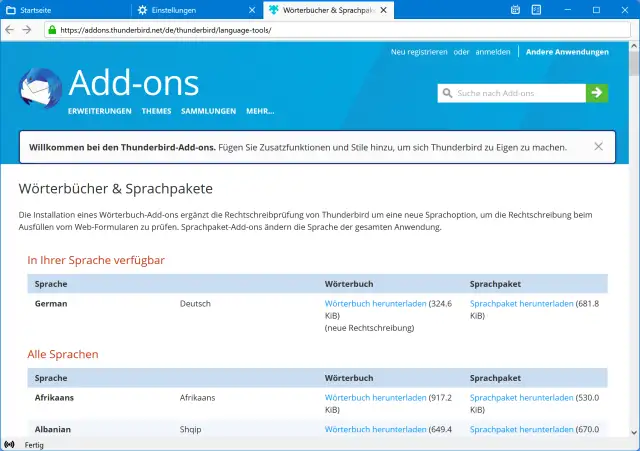Close the Einstellungen tab

point(252,10)
